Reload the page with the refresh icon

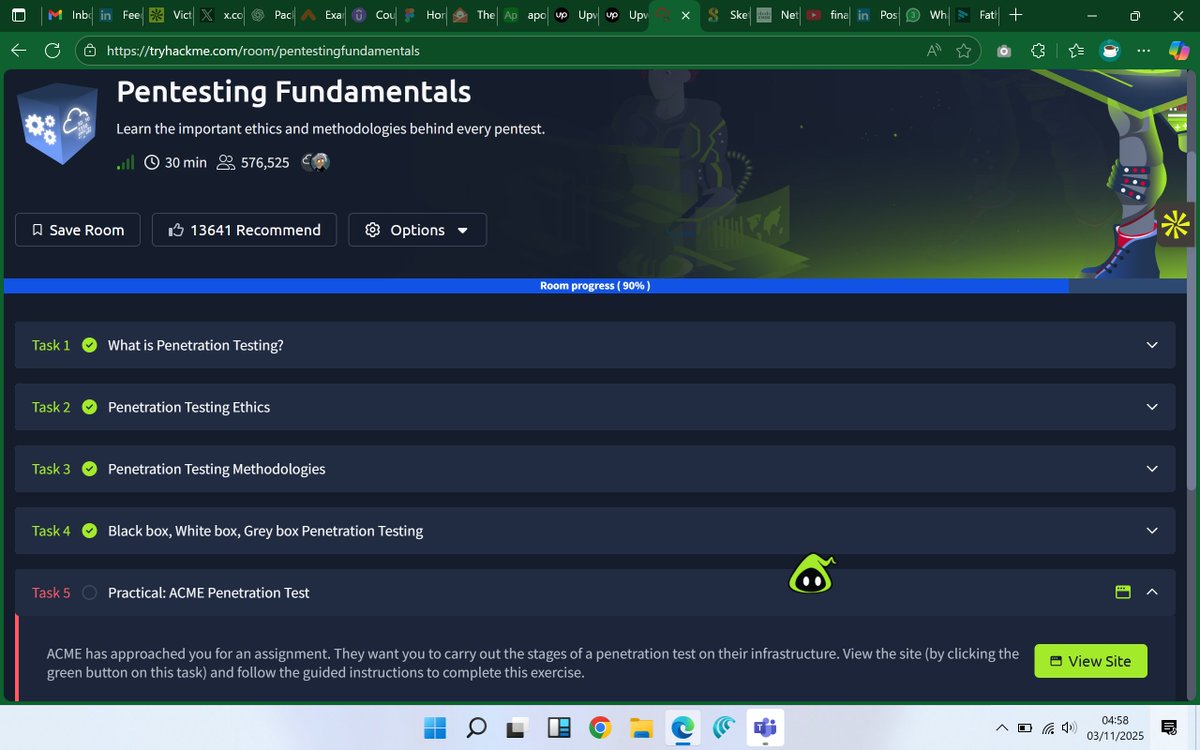click(x=53, y=51)
